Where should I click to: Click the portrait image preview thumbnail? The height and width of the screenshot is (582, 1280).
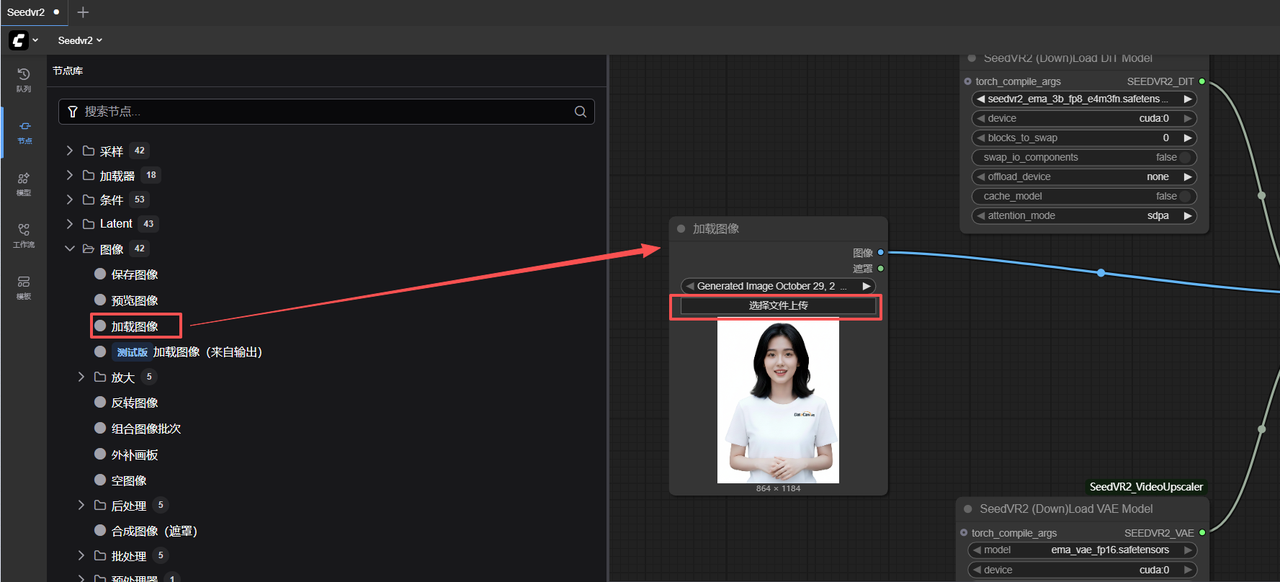click(778, 400)
